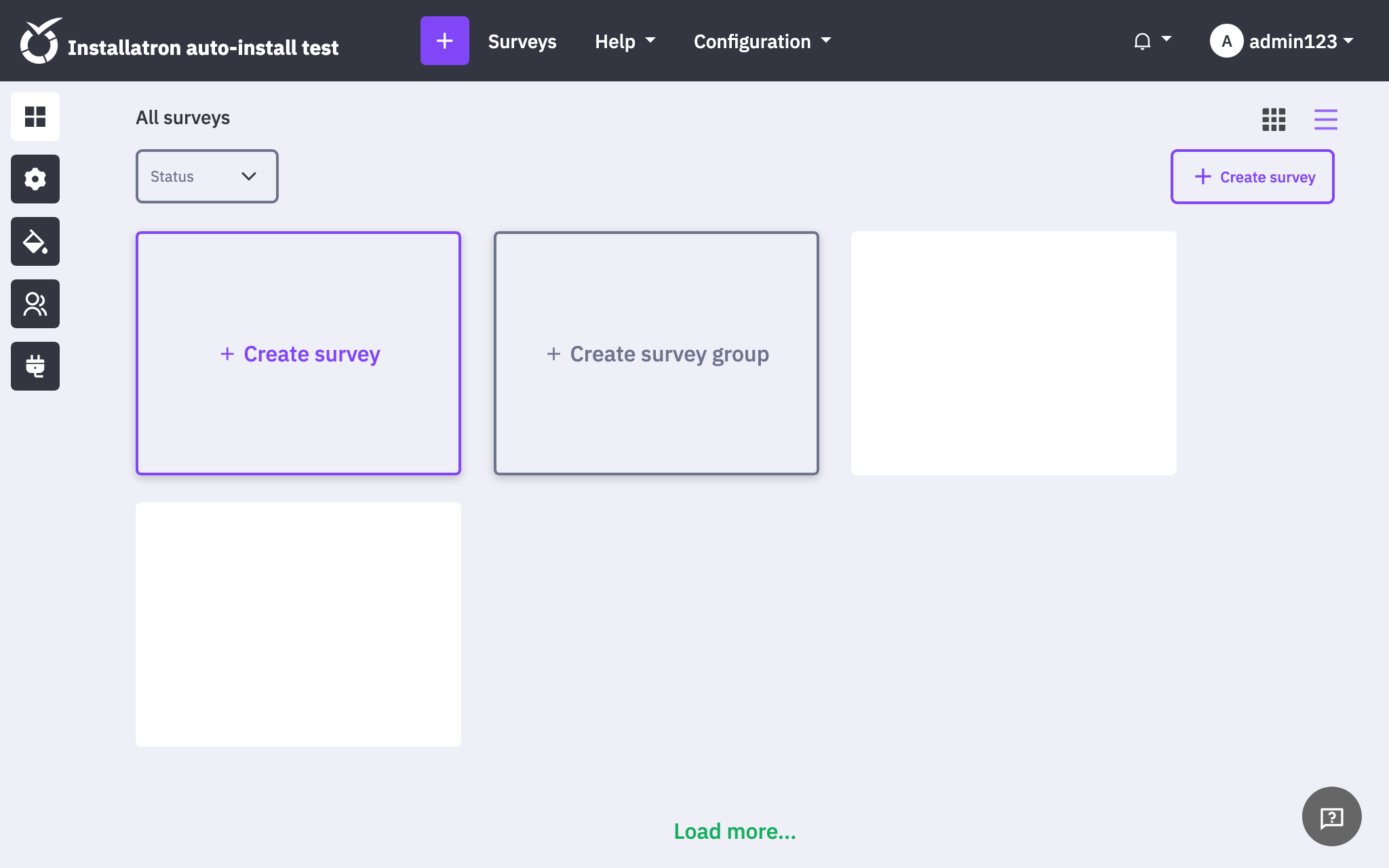
Task: Expand the Status filter dropdown
Action: pos(207,176)
